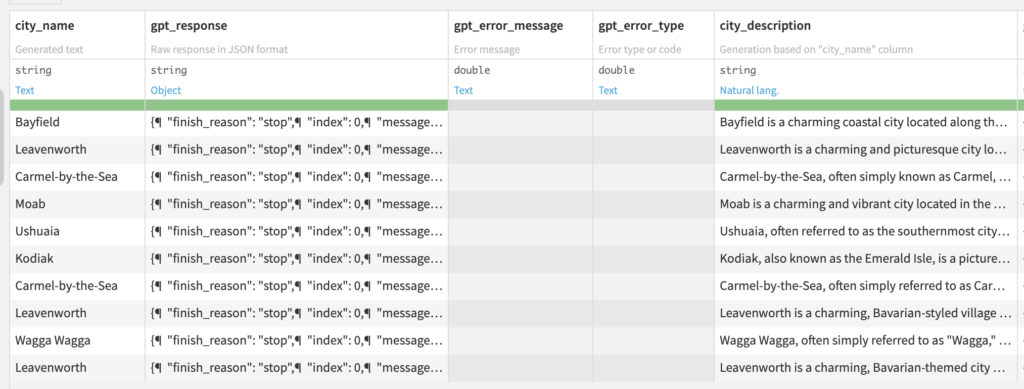Screen dimensions: 1024x389
Task: Click the Natural lang. meaning link
Action: click(x=749, y=90)
